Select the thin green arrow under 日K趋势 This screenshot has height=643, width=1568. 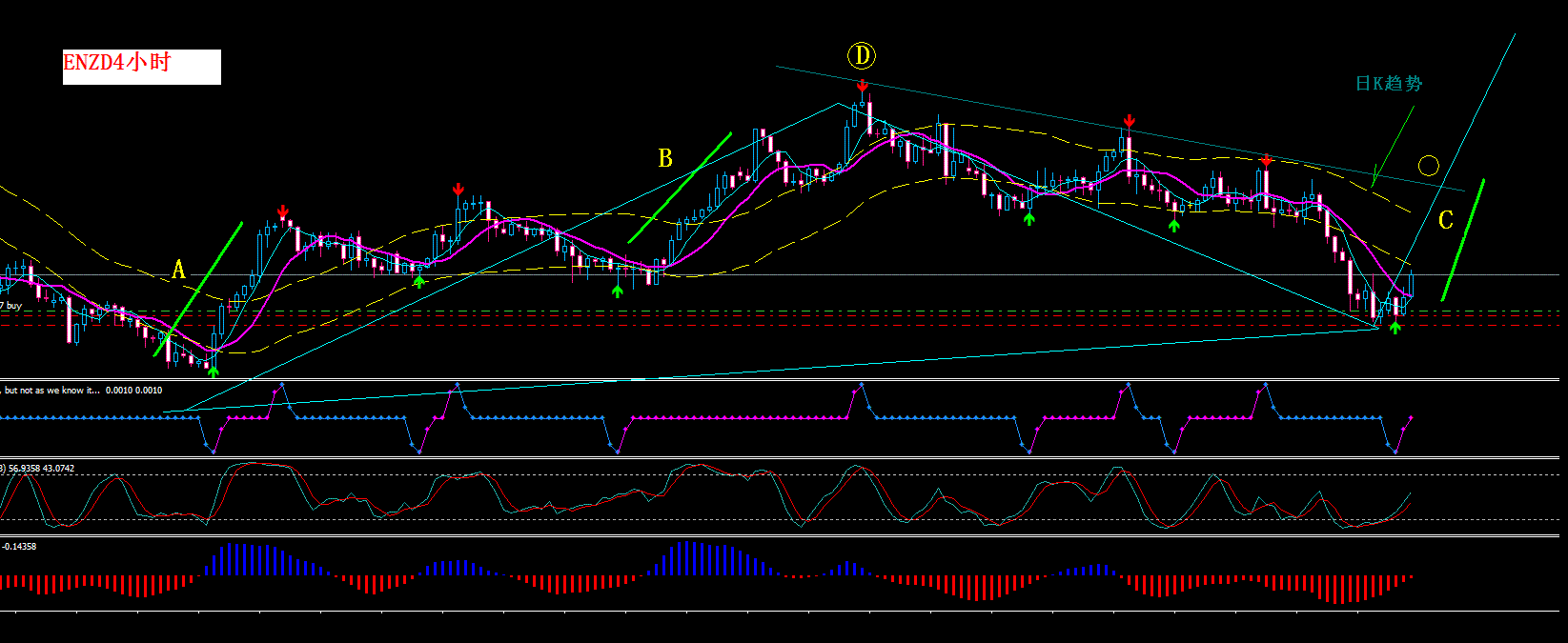tap(1393, 147)
